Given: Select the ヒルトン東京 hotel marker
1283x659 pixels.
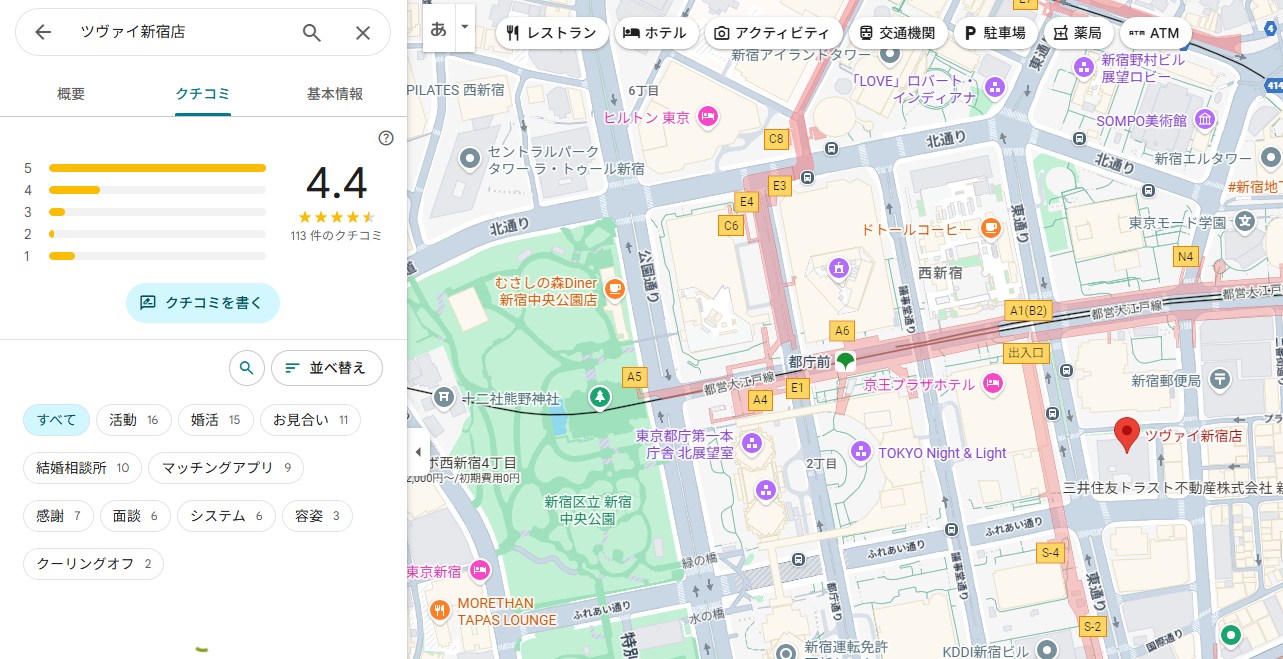Looking at the screenshot, I should tap(708, 117).
